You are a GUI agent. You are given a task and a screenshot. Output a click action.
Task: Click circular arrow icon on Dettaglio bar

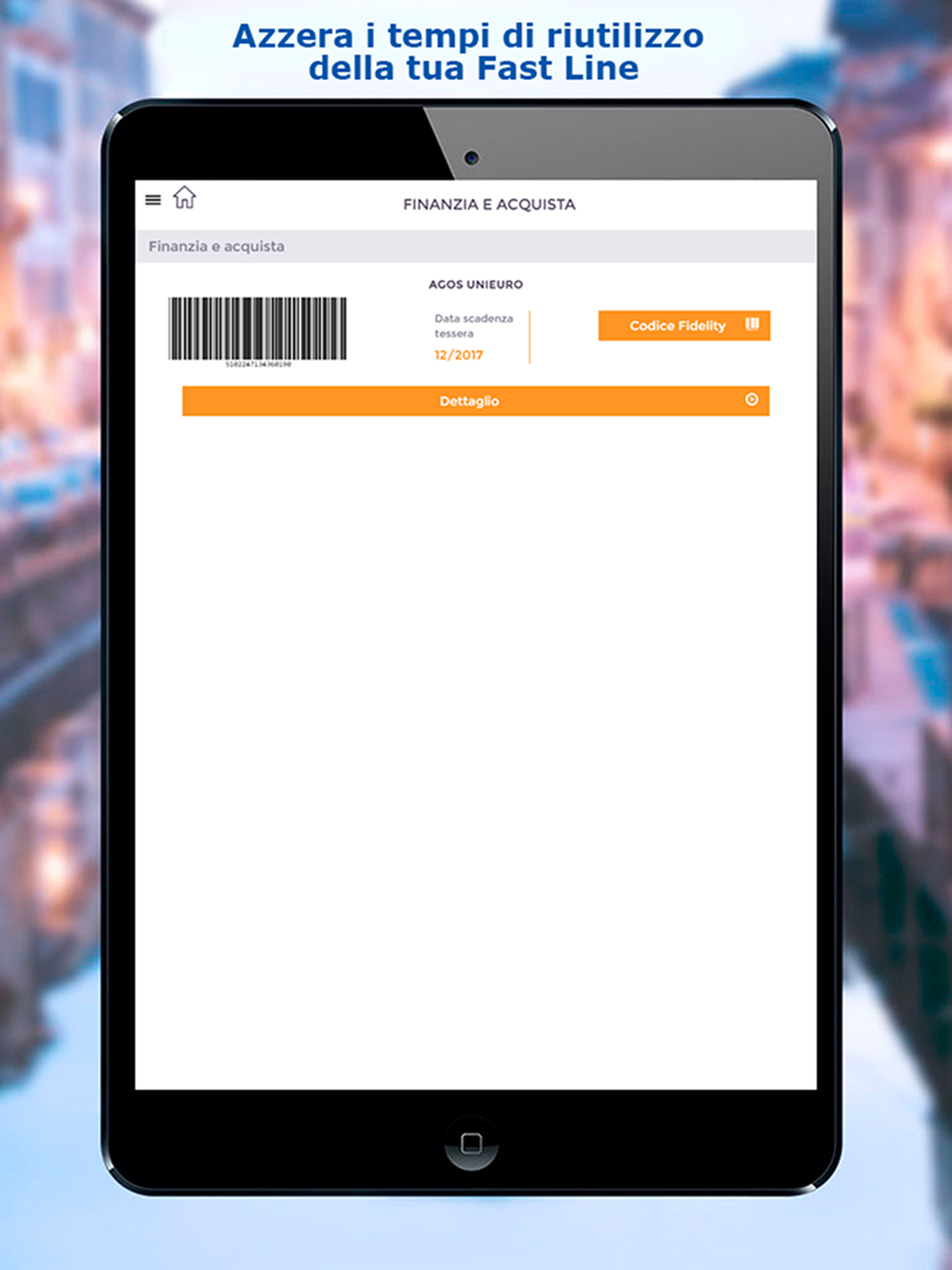[751, 400]
